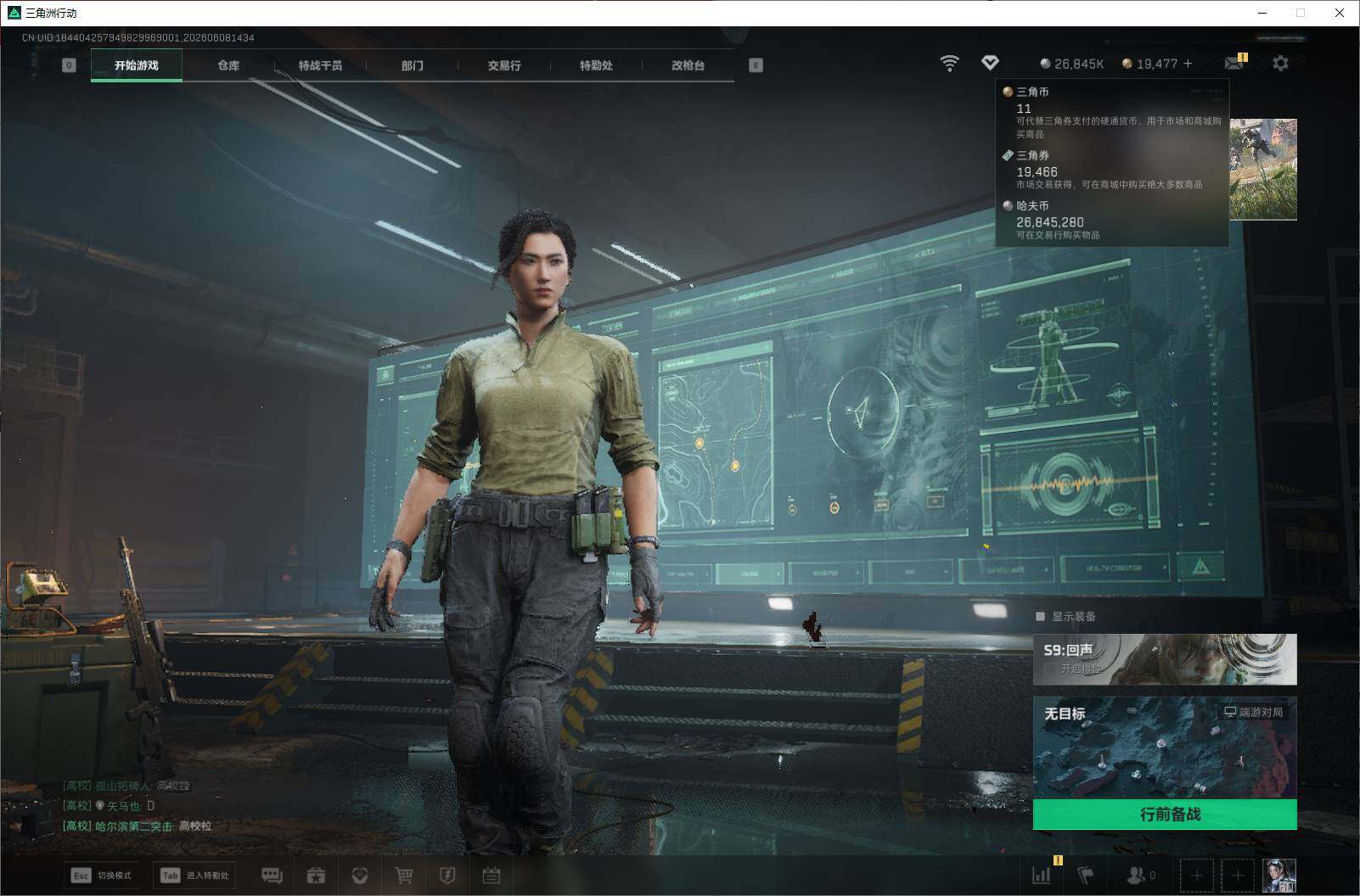This screenshot has width=1360, height=896.
Task: Open the lightning shield icon
Action: click(x=447, y=876)
